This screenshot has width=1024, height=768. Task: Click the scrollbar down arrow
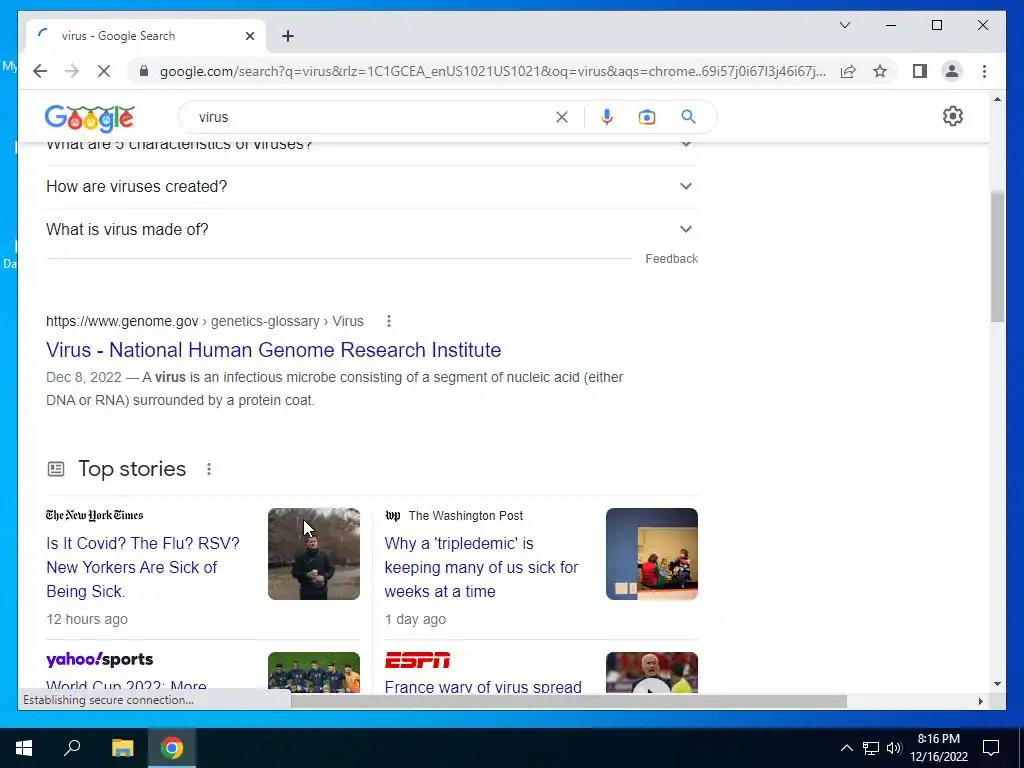pyautogui.click(x=997, y=684)
